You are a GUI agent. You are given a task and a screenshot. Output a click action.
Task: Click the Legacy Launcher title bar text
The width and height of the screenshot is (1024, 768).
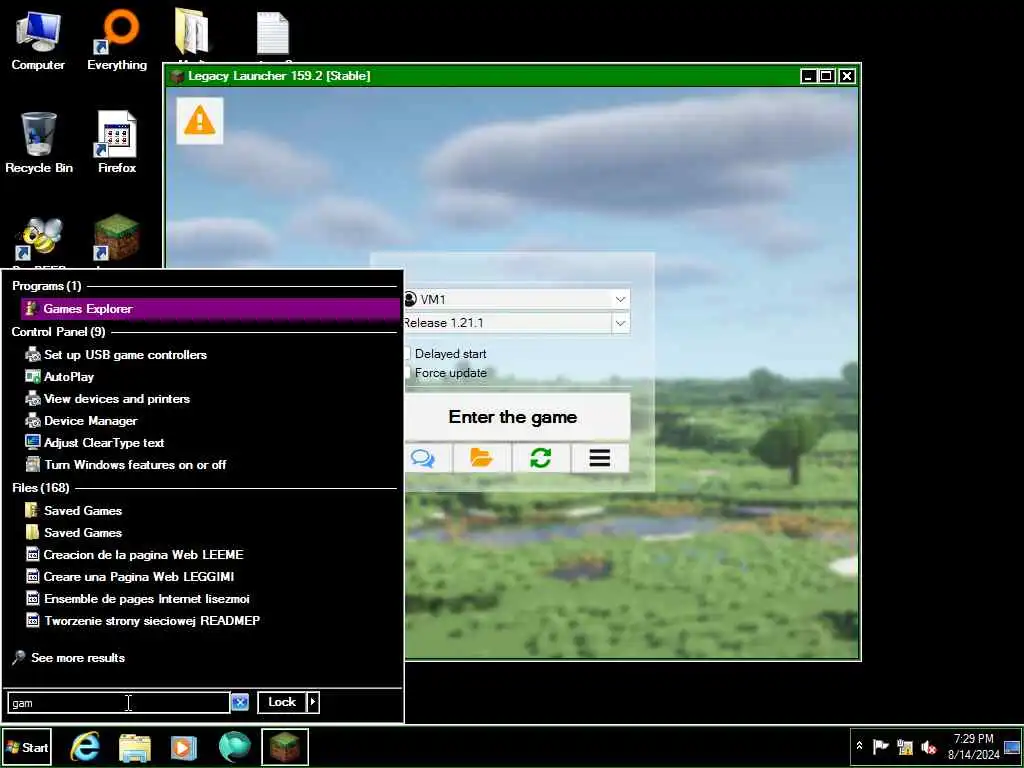pos(279,76)
